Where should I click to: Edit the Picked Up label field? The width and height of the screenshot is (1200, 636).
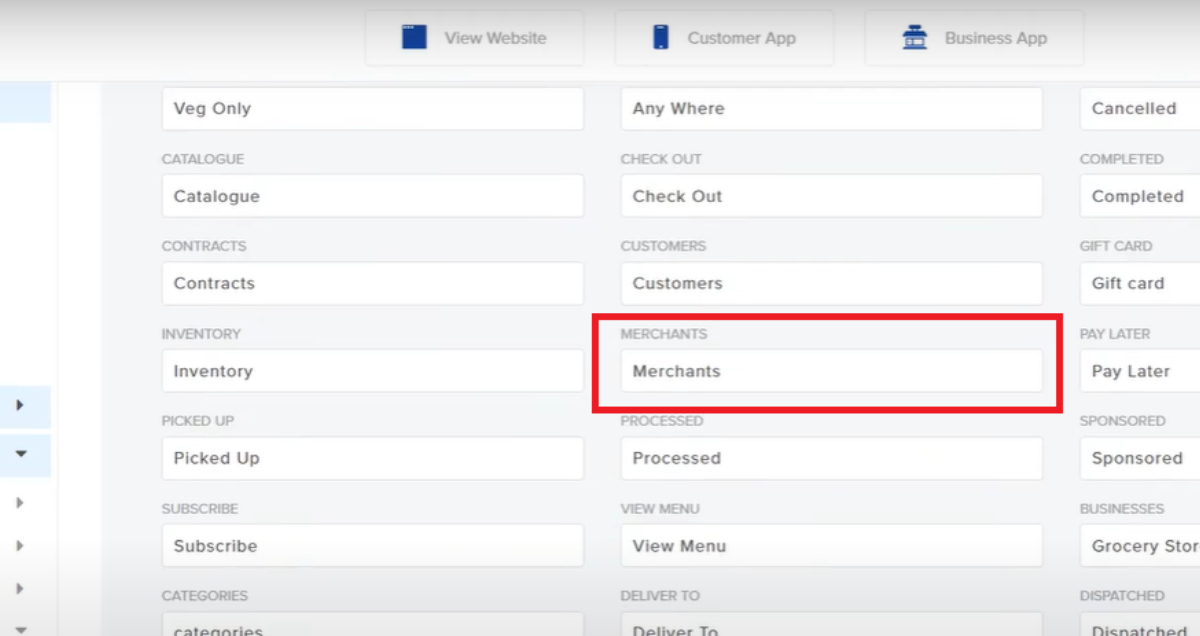[x=372, y=458]
